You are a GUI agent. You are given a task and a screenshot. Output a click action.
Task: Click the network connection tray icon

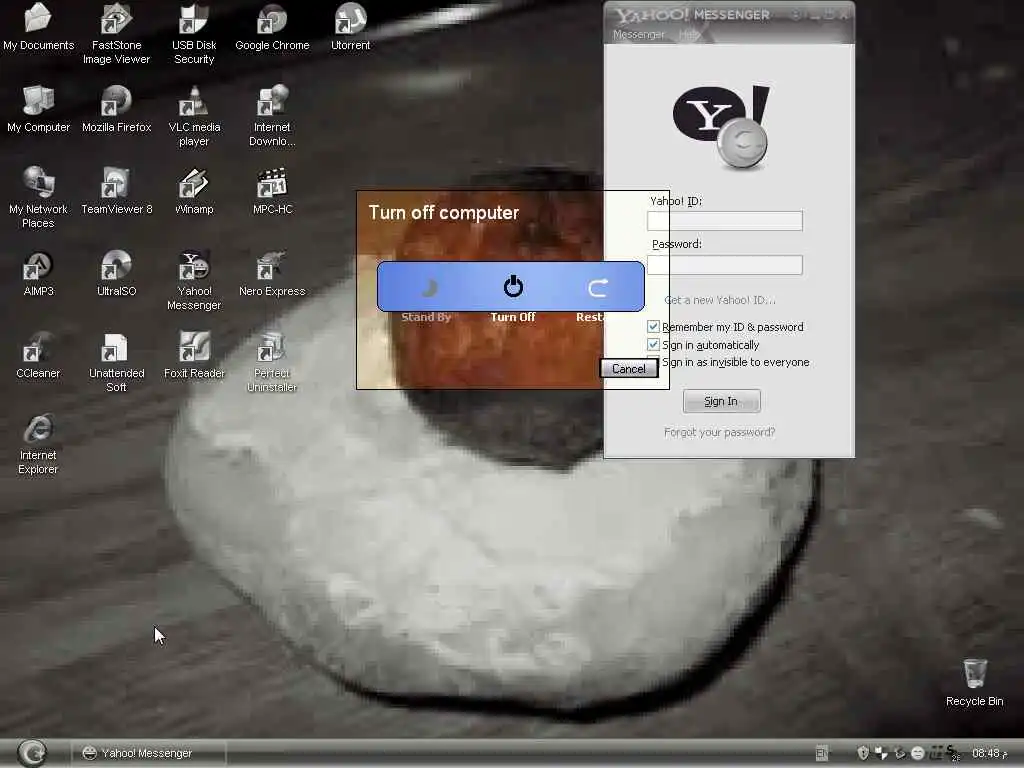pos(881,753)
